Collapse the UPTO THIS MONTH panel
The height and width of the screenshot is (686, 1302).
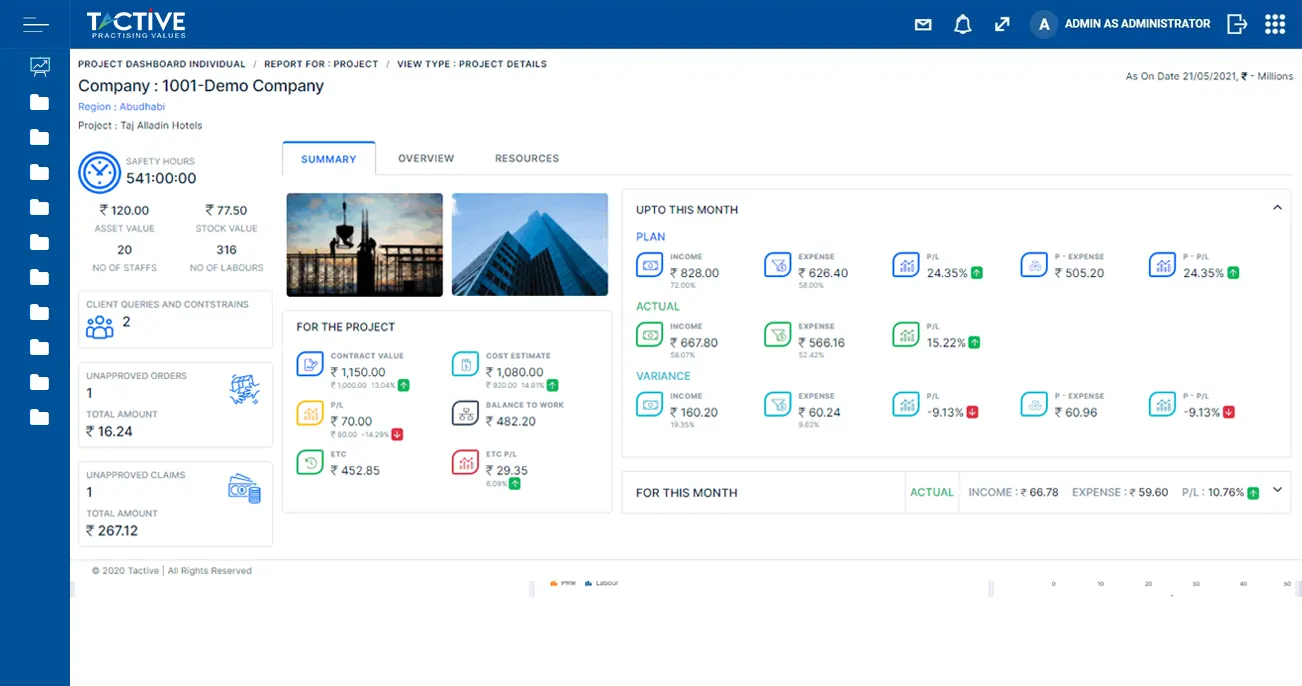tap(1277, 207)
